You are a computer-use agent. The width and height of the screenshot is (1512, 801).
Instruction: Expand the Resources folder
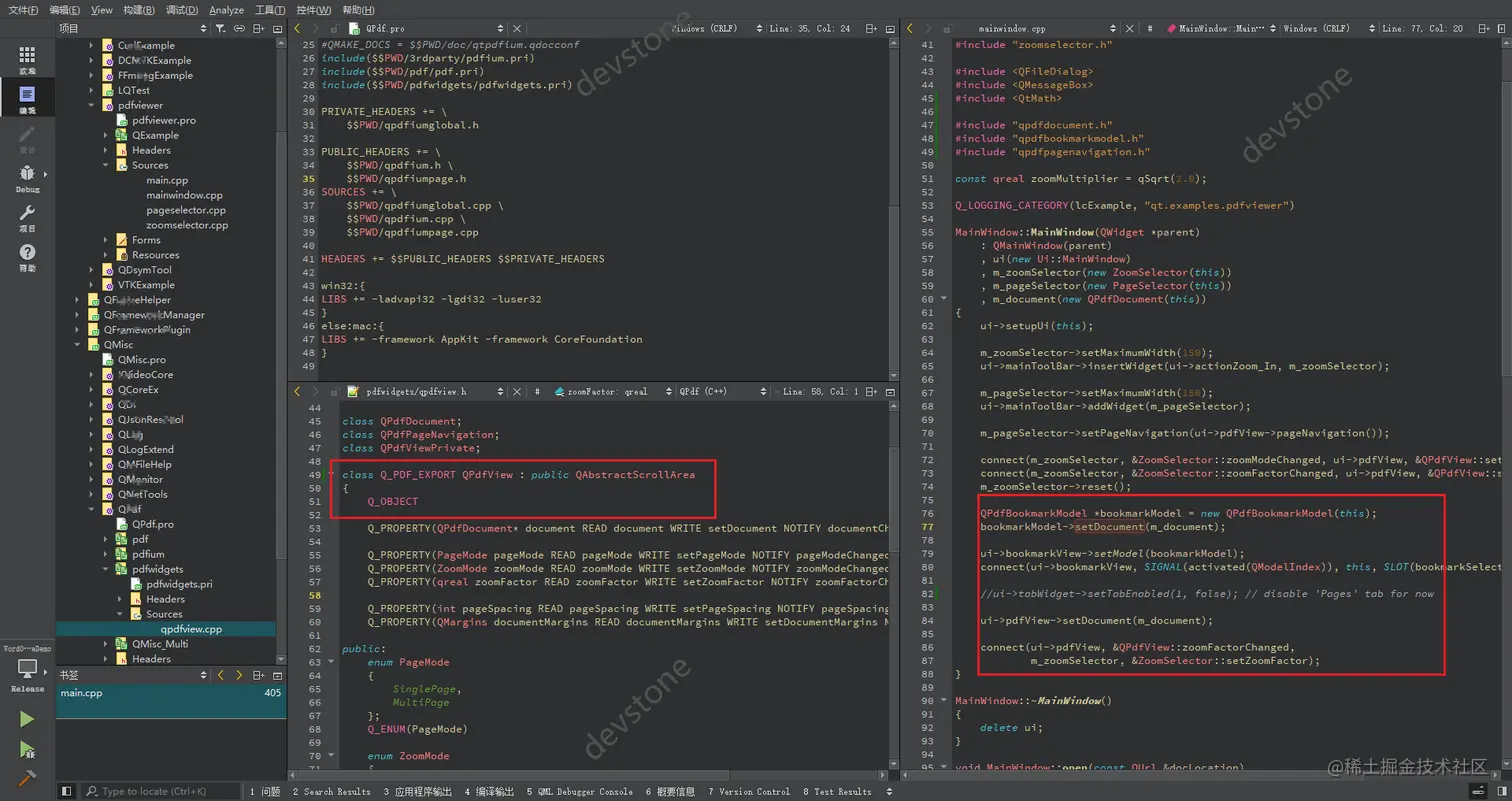[106, 255]
